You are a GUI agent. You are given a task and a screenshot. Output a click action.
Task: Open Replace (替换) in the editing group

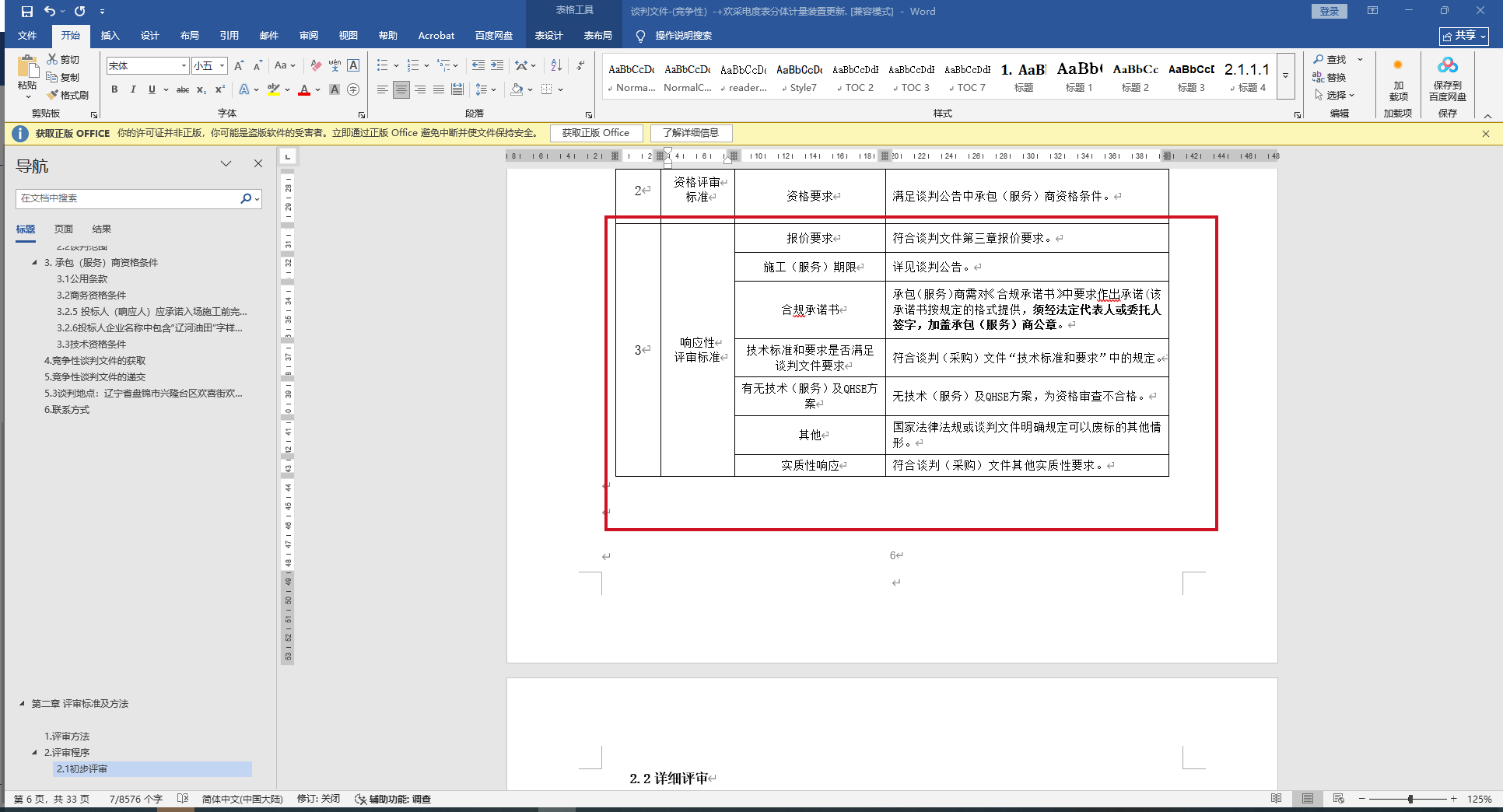point(1330,77)
